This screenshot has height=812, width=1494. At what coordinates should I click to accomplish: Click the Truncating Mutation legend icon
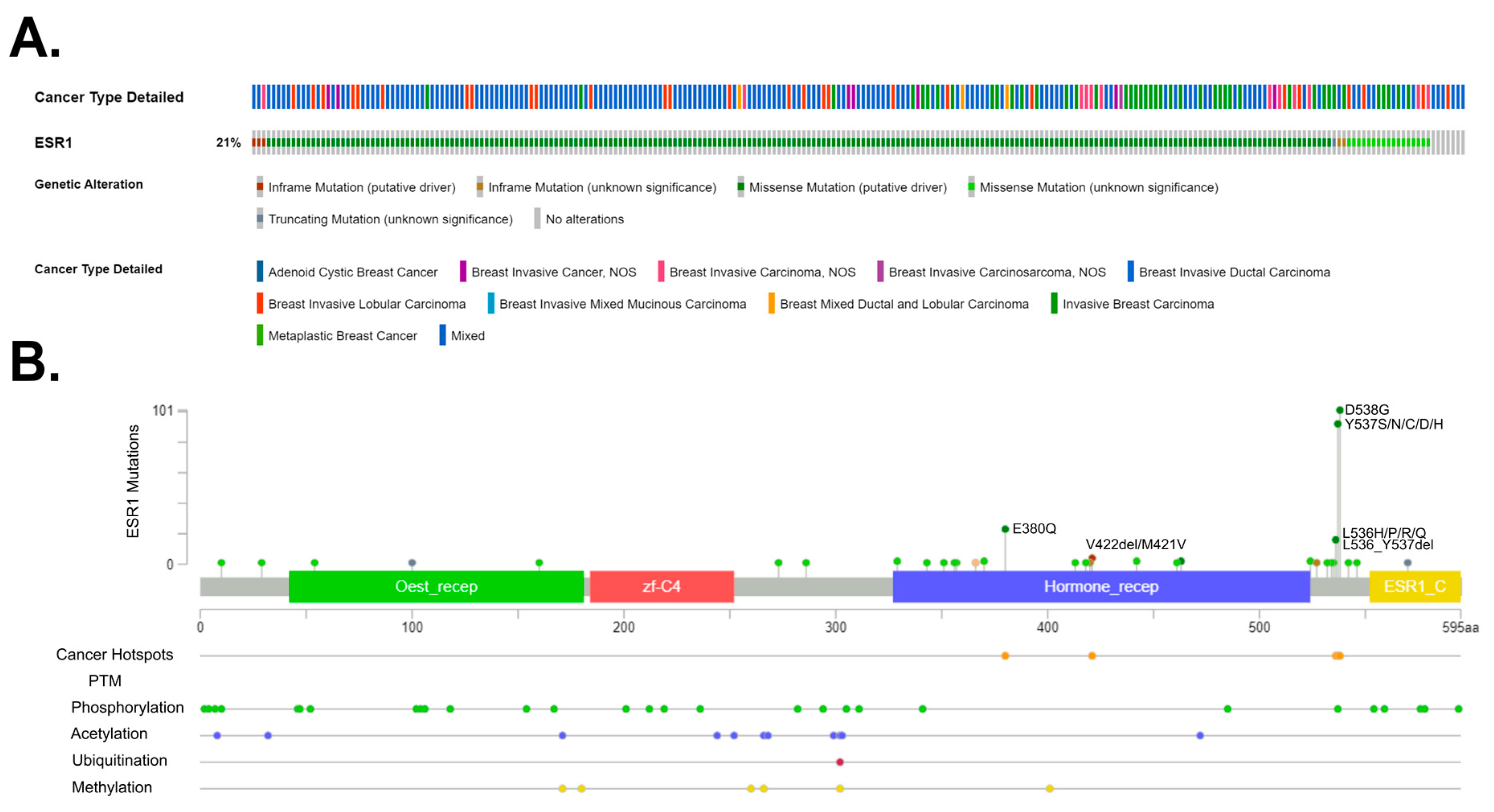(x=260, y=219)
